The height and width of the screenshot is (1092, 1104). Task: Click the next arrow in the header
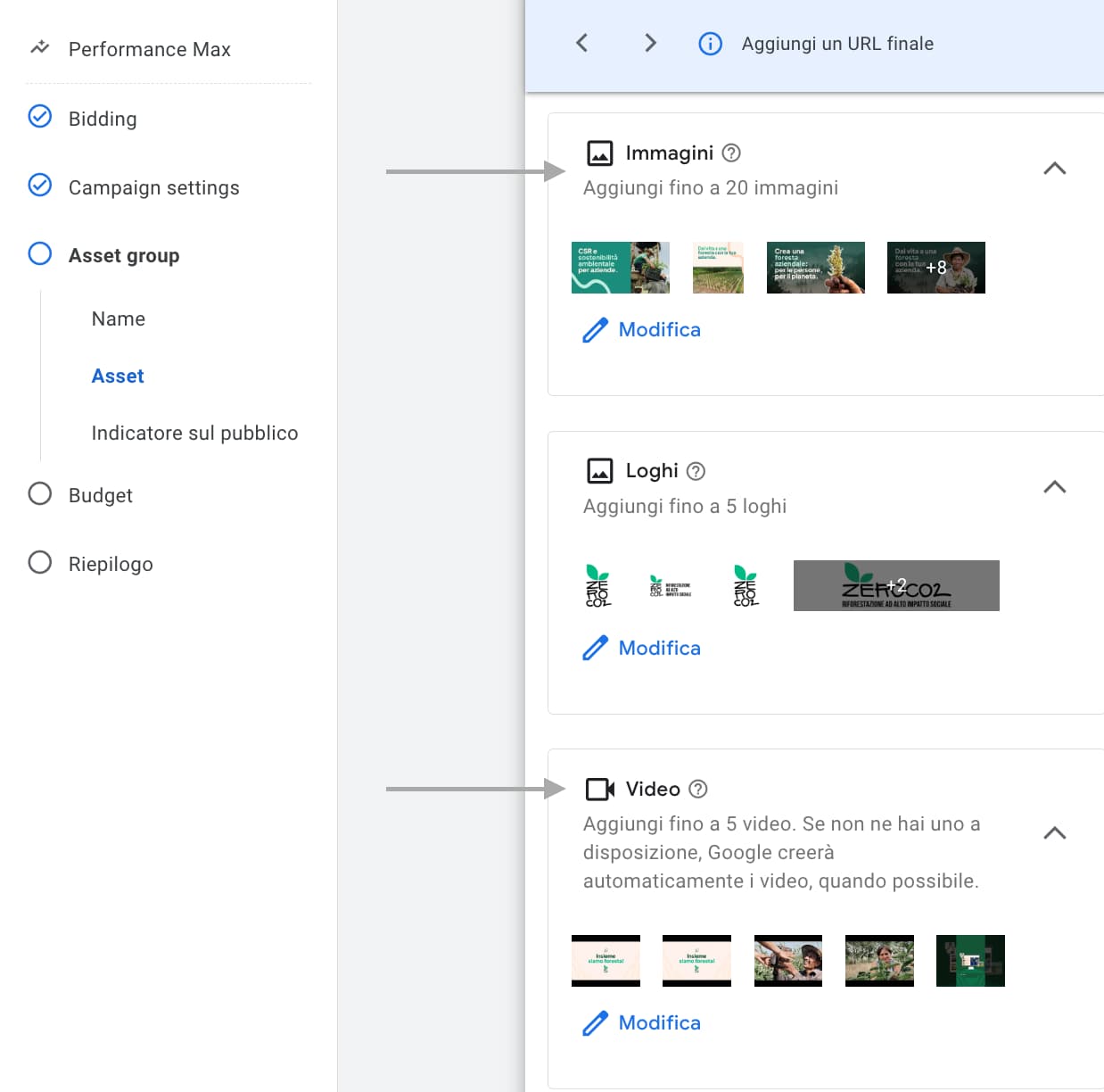[650, 43]
